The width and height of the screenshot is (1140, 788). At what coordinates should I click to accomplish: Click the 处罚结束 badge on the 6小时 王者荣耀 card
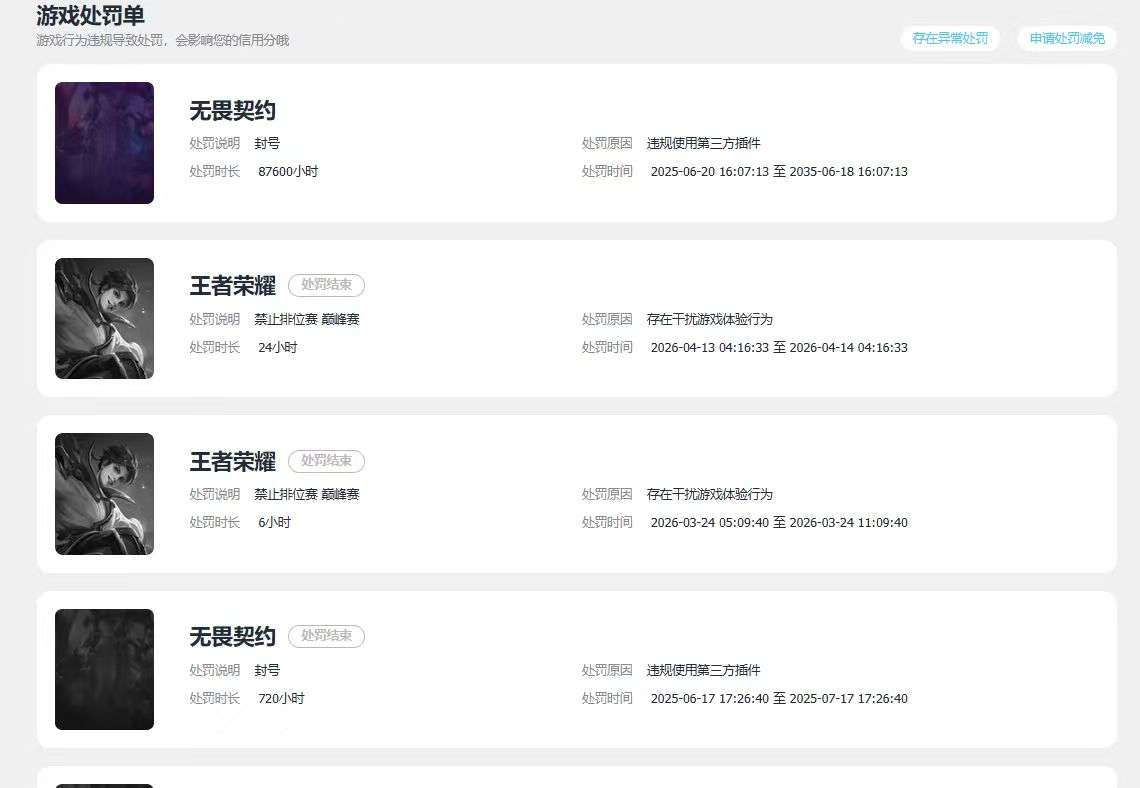click(326, 461)
